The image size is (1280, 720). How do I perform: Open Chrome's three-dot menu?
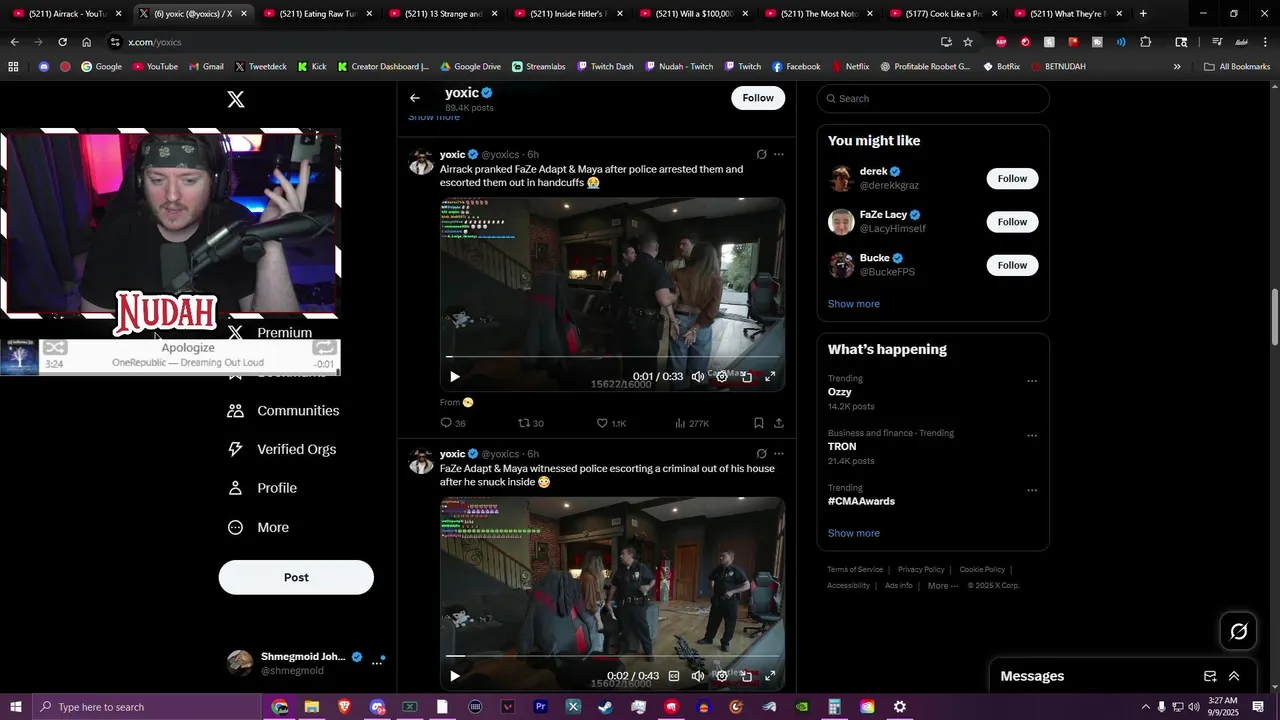[1266, 42]
